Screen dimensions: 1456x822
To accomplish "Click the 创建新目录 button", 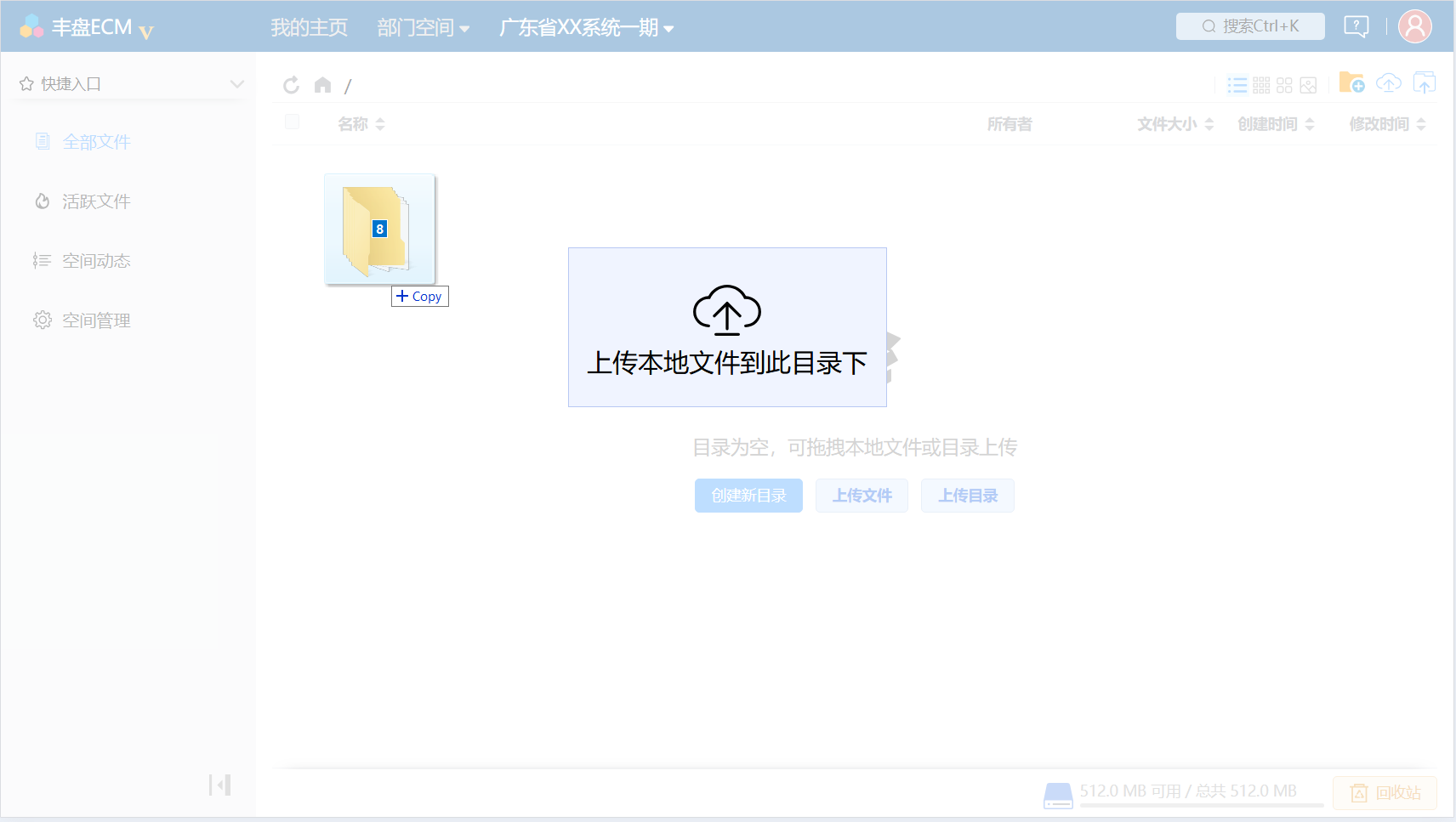I will pyautogui.click(x=748, y=496).
